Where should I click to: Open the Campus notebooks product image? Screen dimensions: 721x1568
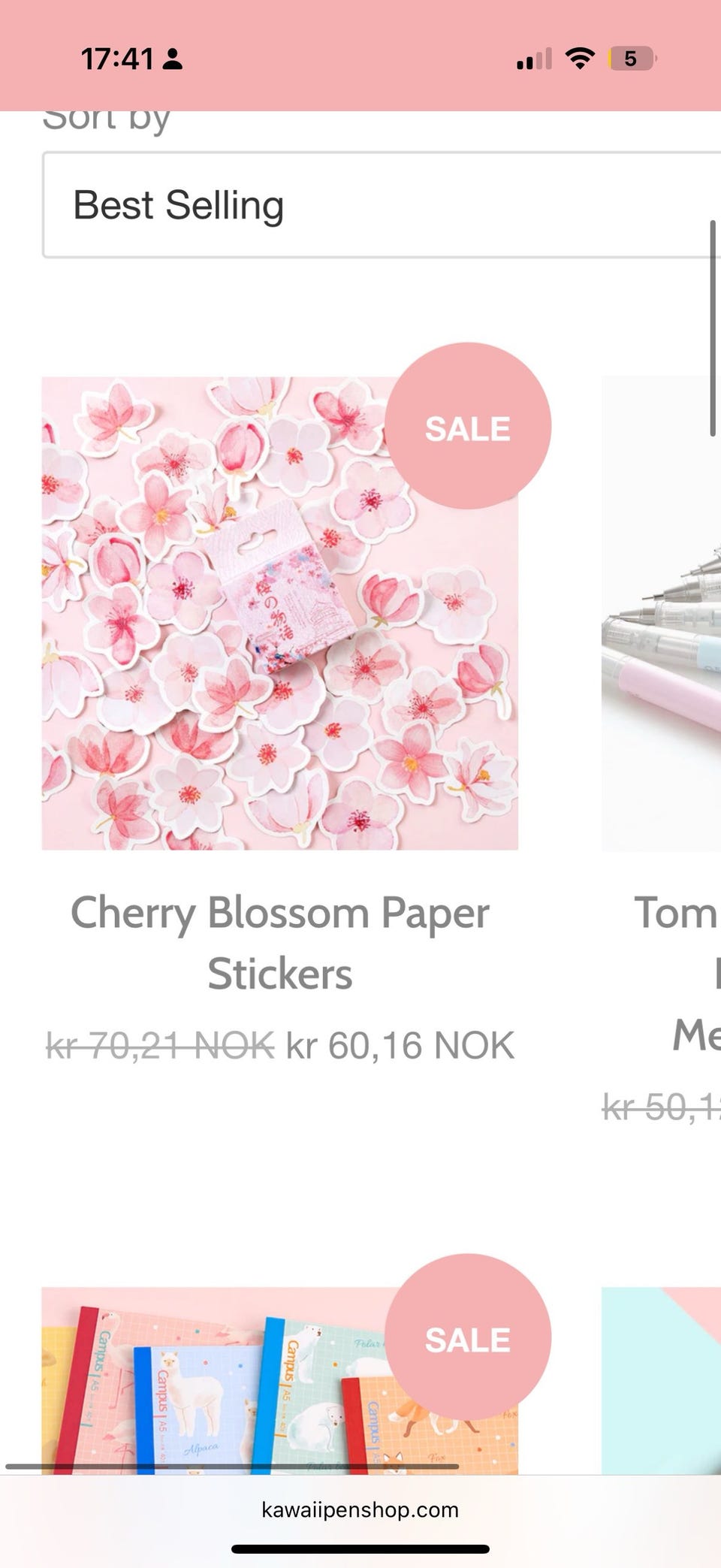click(279, 1381)
